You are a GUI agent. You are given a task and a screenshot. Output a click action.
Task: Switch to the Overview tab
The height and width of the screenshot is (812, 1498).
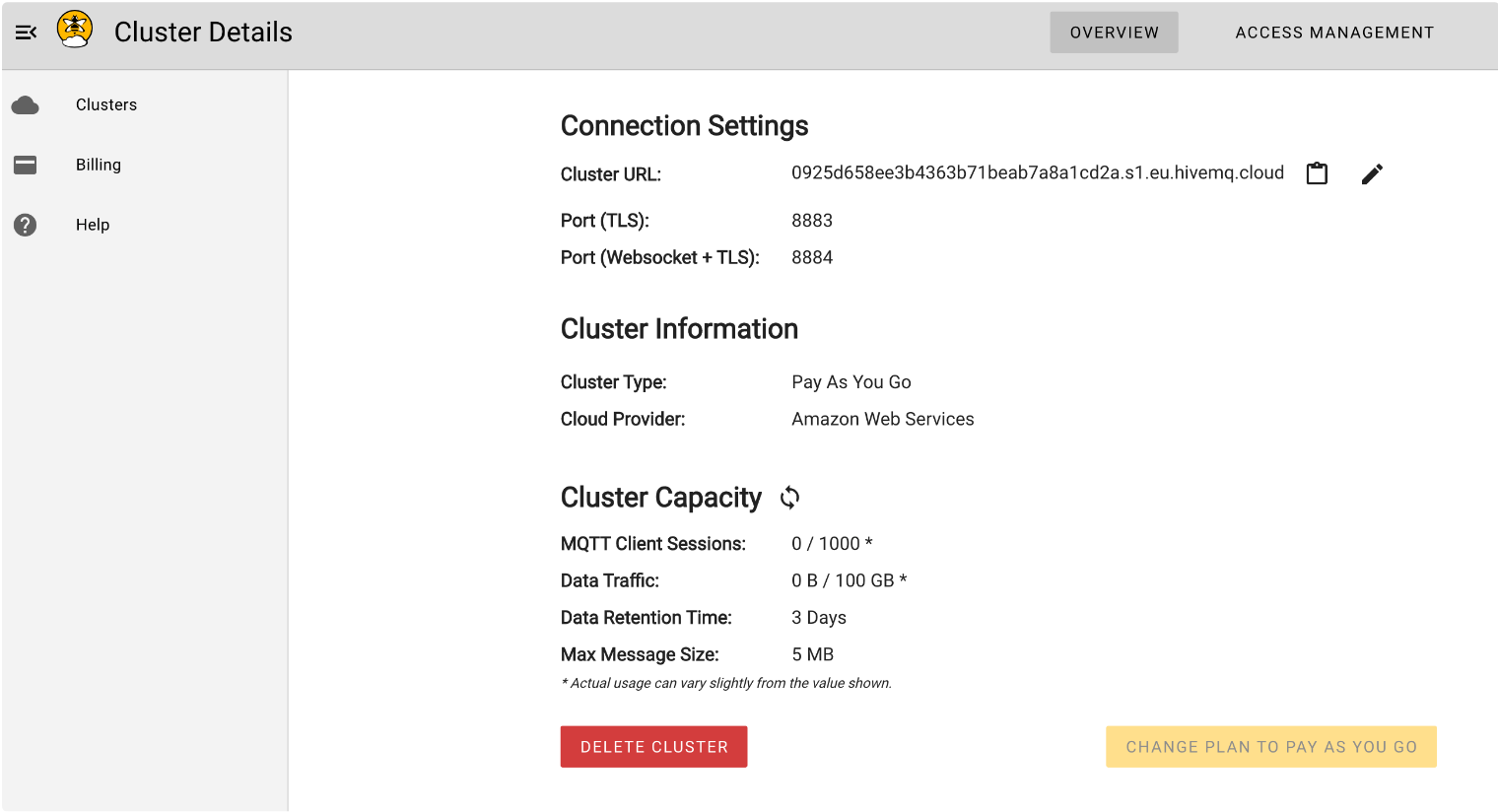coord(1114,33)
